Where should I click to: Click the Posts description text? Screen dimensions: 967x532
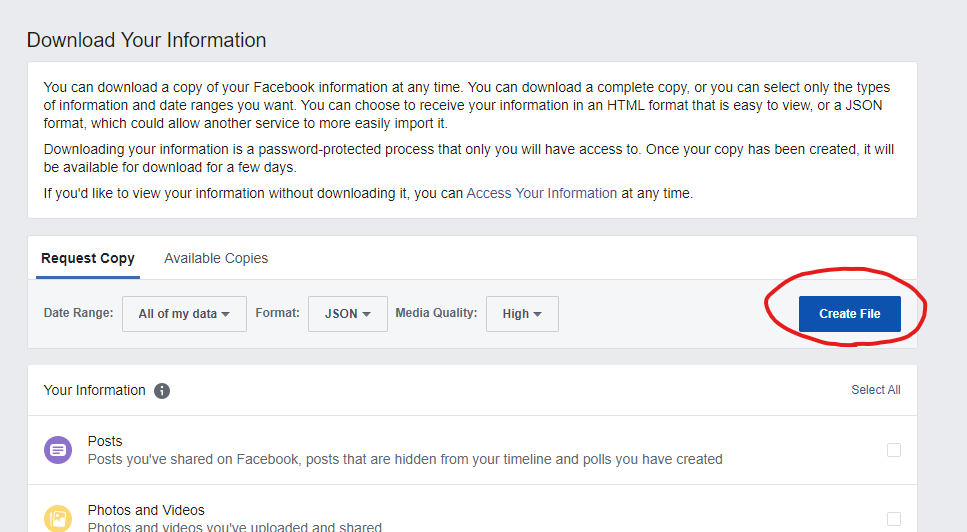tap(405, 460)
